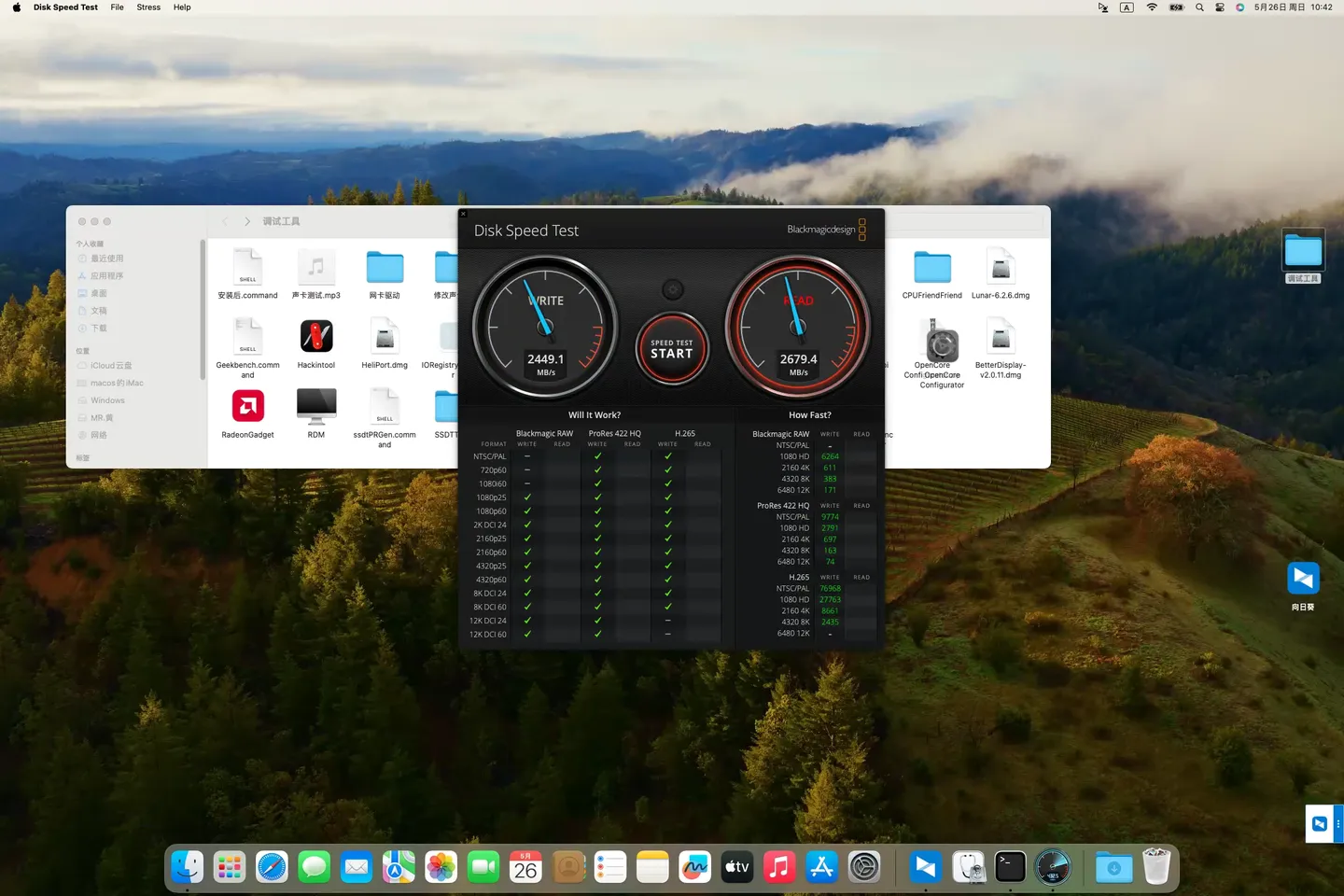Launch Hackintool from the Finder window
This screenshot has width=1344, height=896.
315,336
